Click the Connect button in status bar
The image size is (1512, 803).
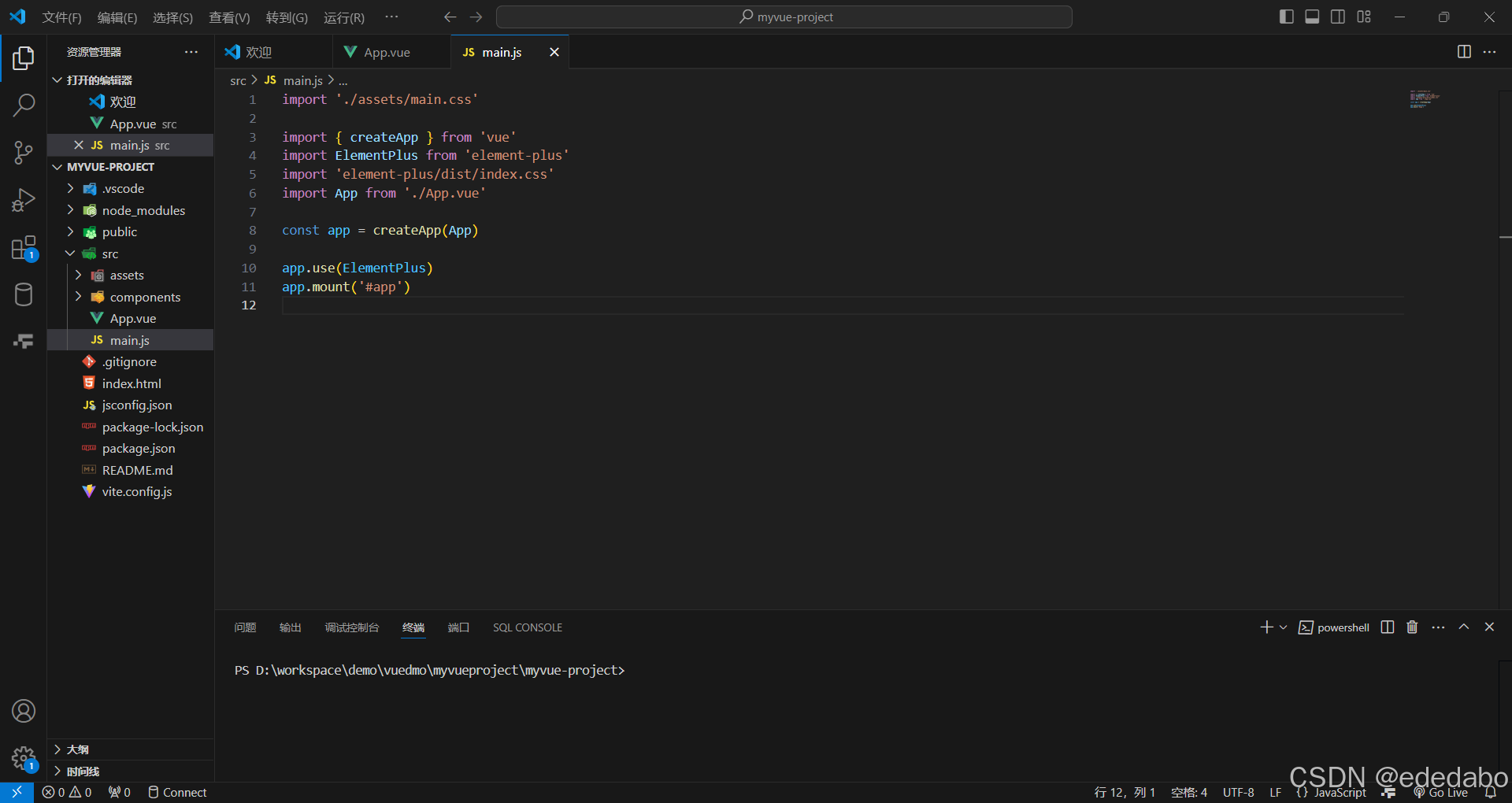(x=177, y=793)
